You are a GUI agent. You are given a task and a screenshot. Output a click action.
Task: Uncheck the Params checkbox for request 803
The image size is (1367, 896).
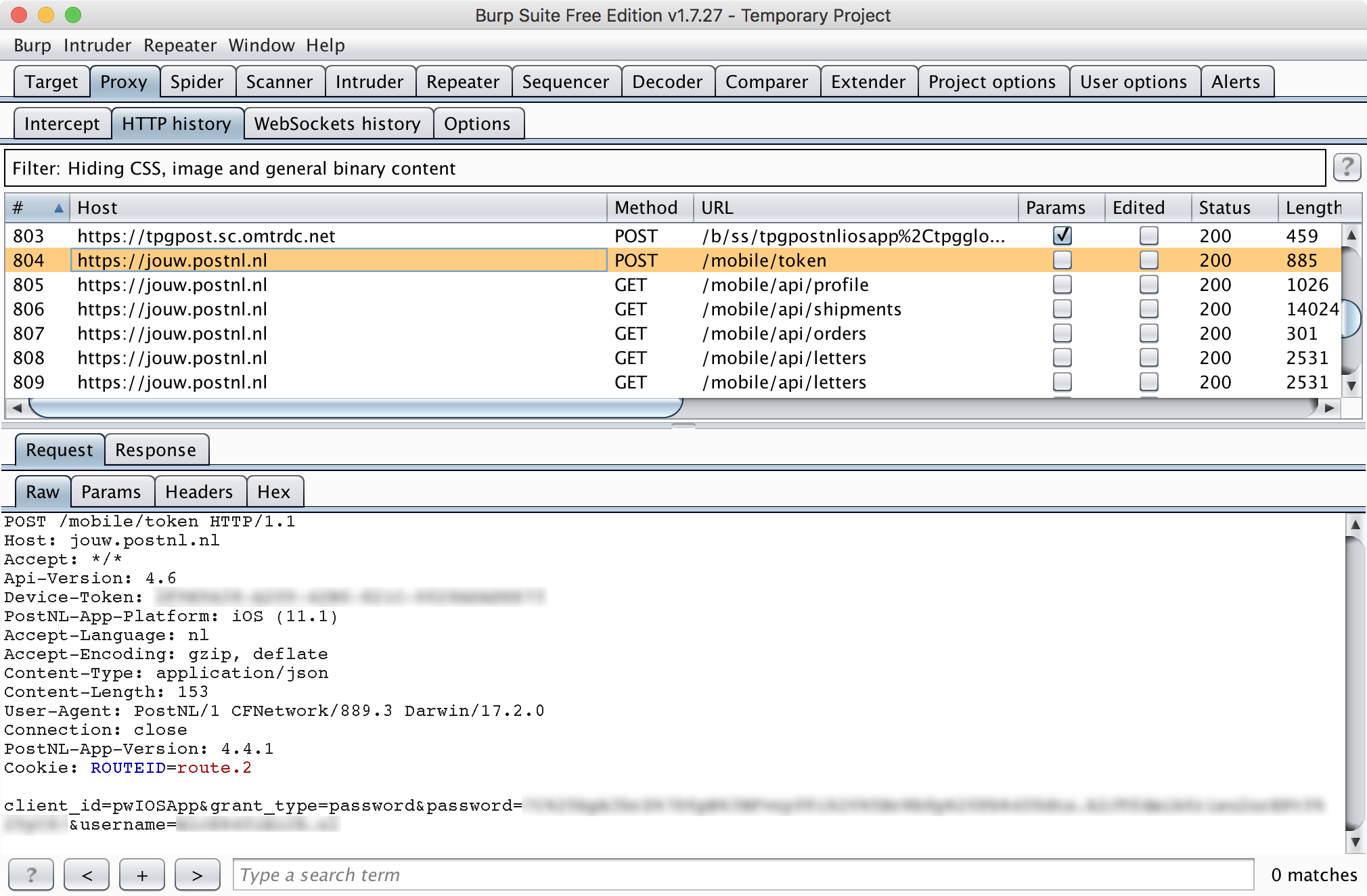point(1062,236)
